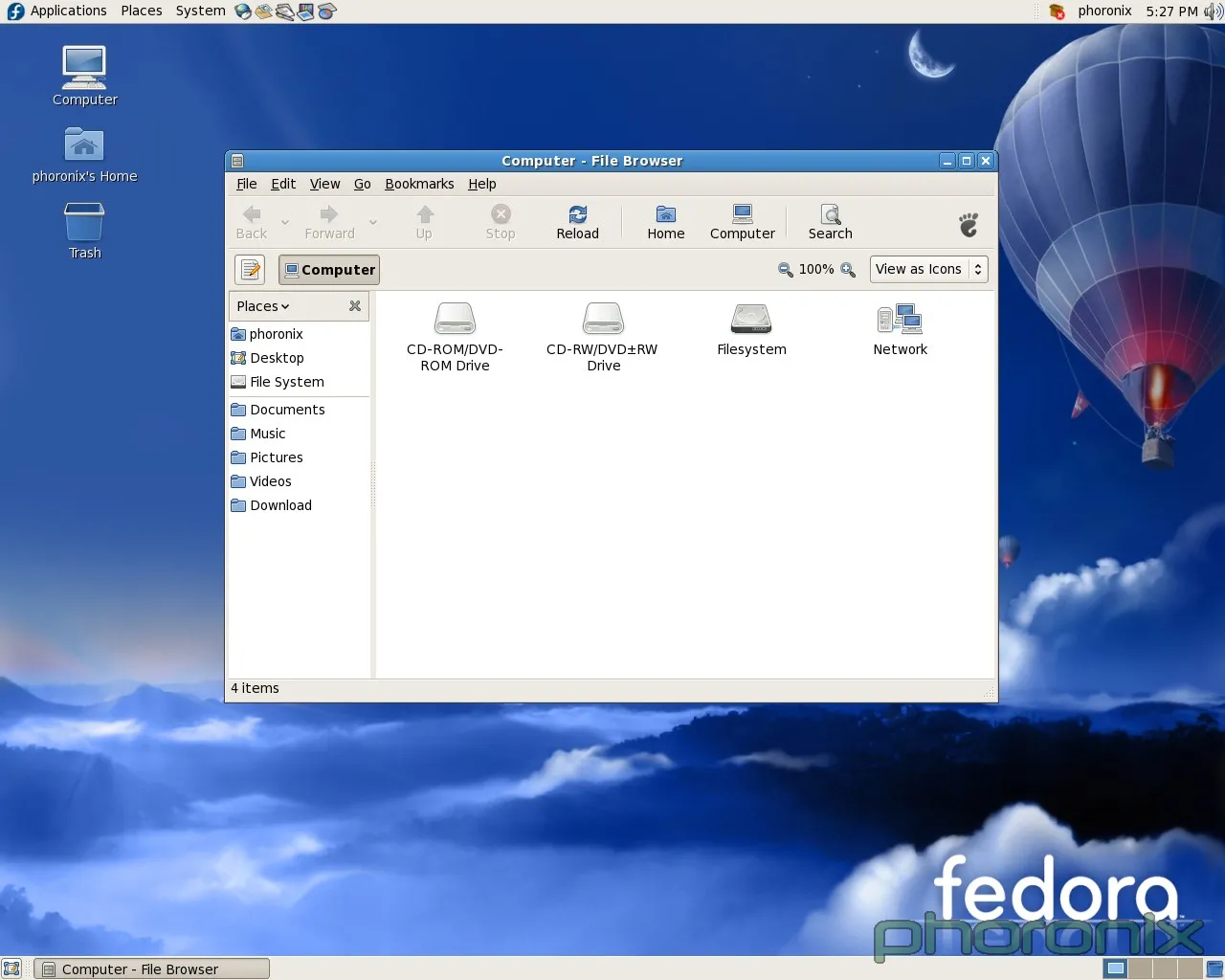The height and width of the screenshot is (980, 1225).
Task: Open the Go menu
Action: coord(363,184)
